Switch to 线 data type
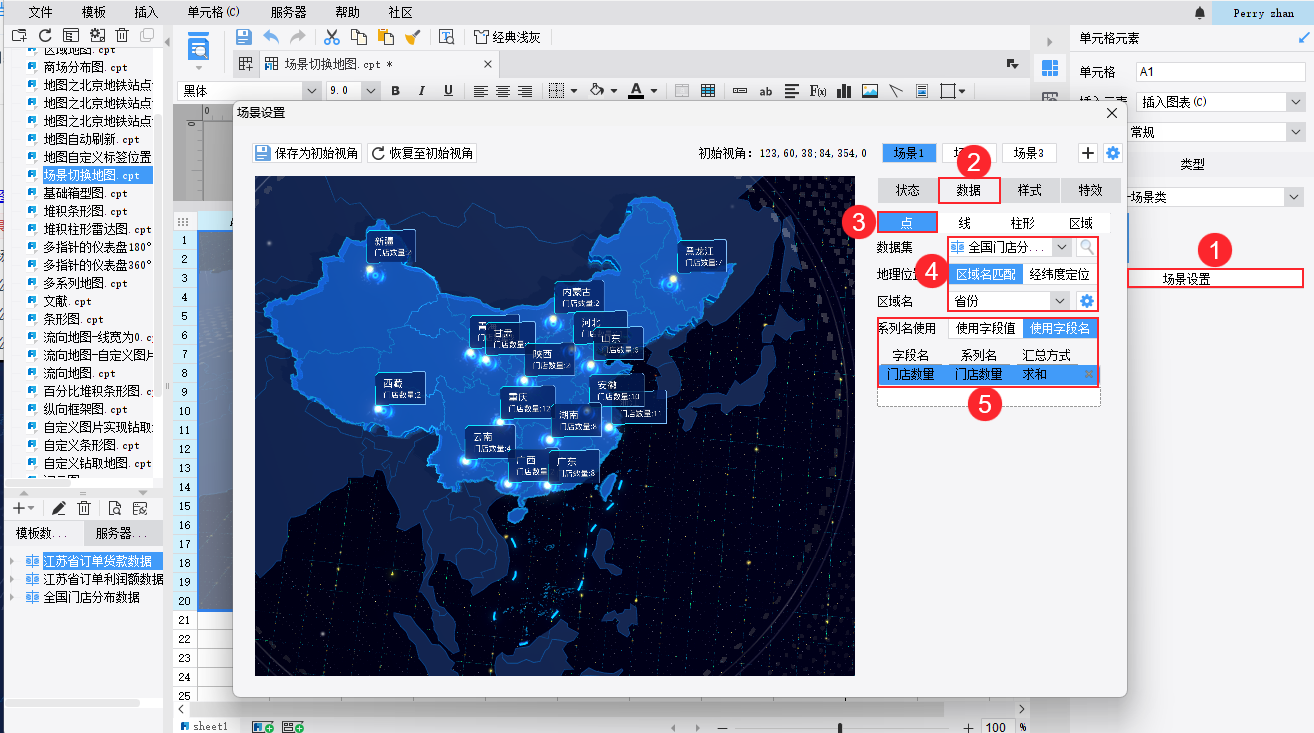Screen dimensions: 1314x733 pos(965,223)
